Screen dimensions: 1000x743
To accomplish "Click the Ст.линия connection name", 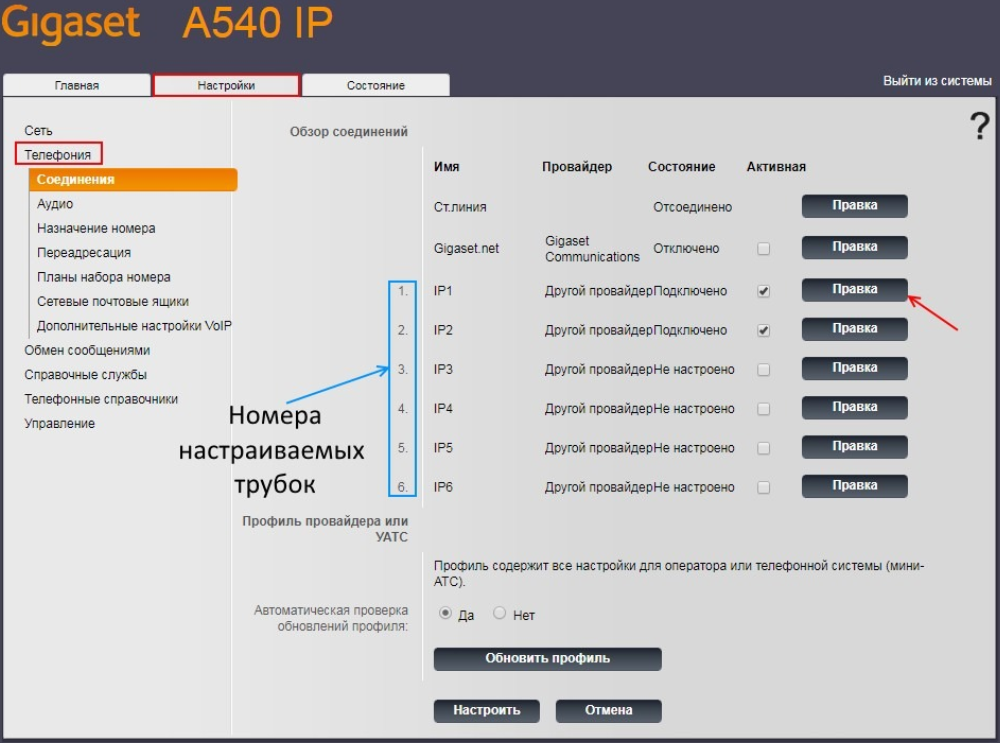I will click(x=460, y=207).
